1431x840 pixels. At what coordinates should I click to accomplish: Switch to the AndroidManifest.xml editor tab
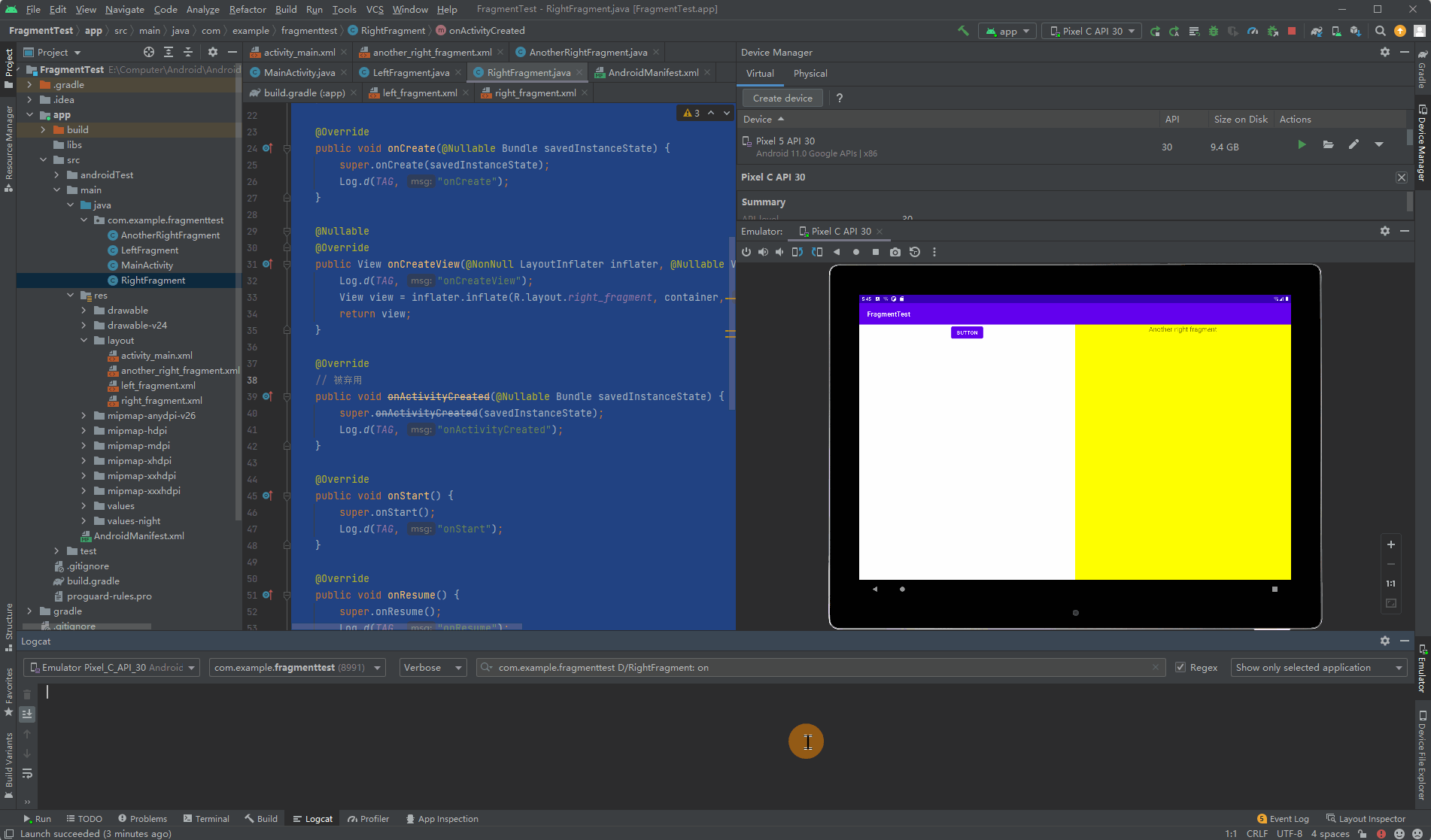point(653,72)
